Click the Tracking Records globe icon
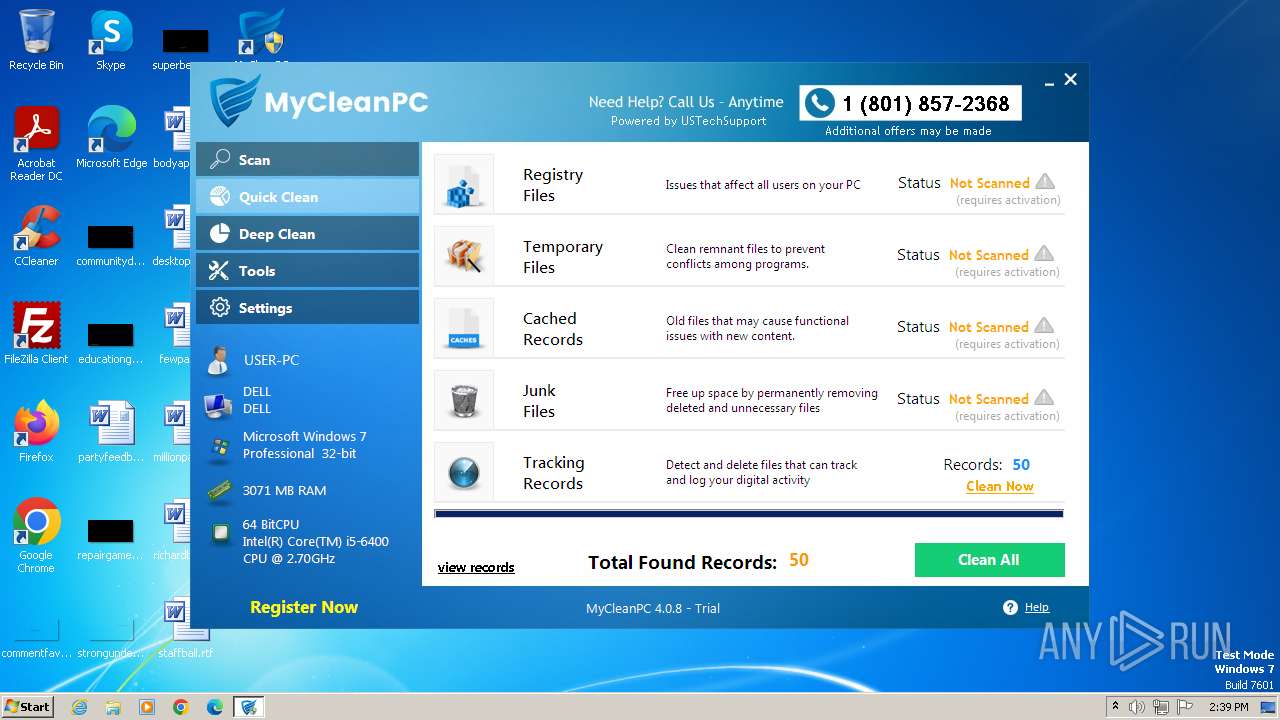The height and width of the screenshot is (720, 1280). [464, 472]
